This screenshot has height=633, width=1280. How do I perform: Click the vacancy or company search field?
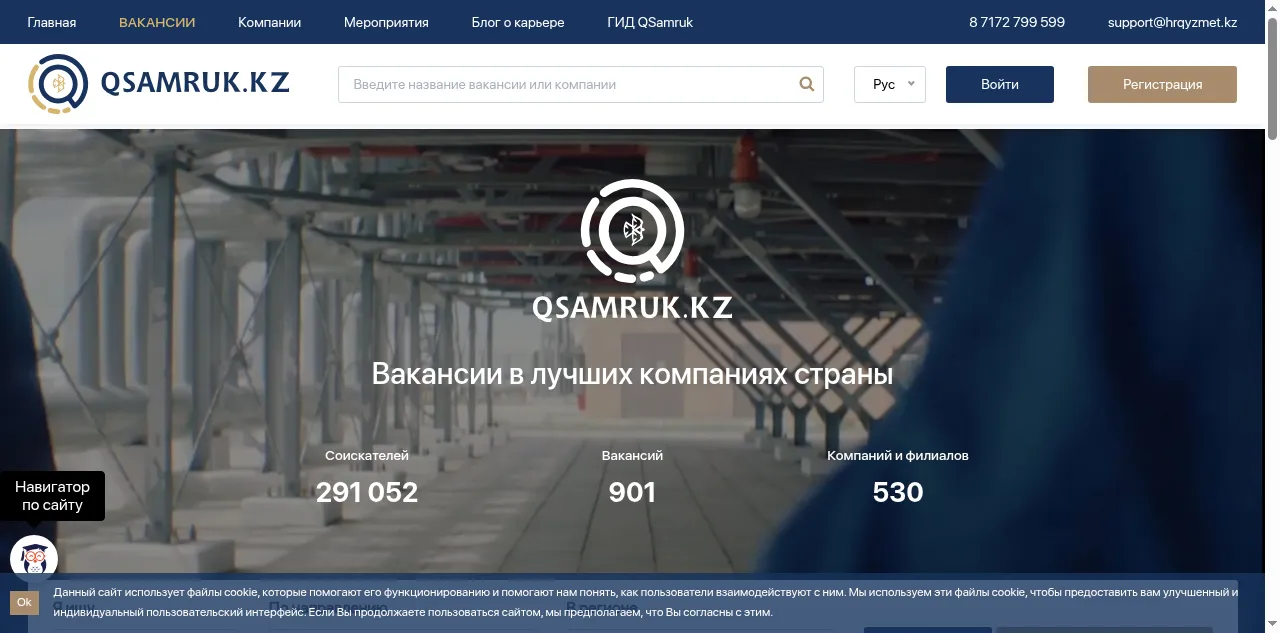click(581, 85)
